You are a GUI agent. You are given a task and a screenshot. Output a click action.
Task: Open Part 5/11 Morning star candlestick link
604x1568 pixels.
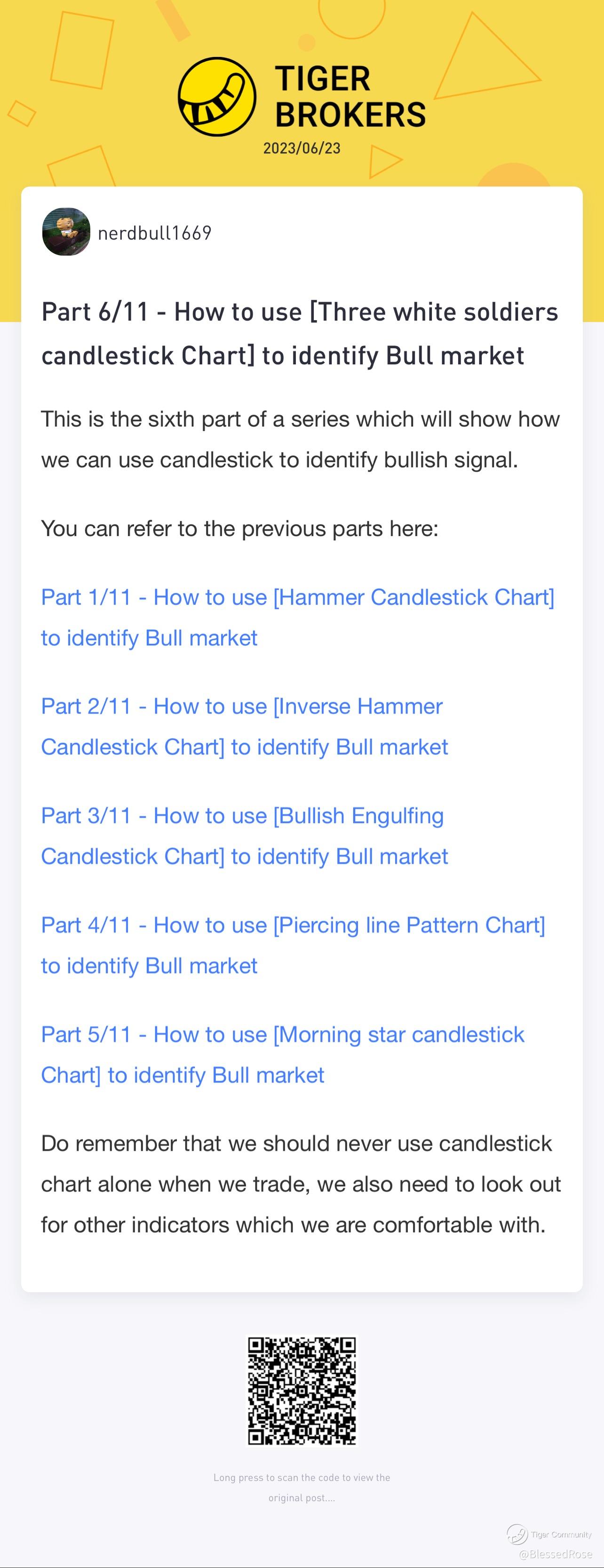click(x=283, y=1054)
